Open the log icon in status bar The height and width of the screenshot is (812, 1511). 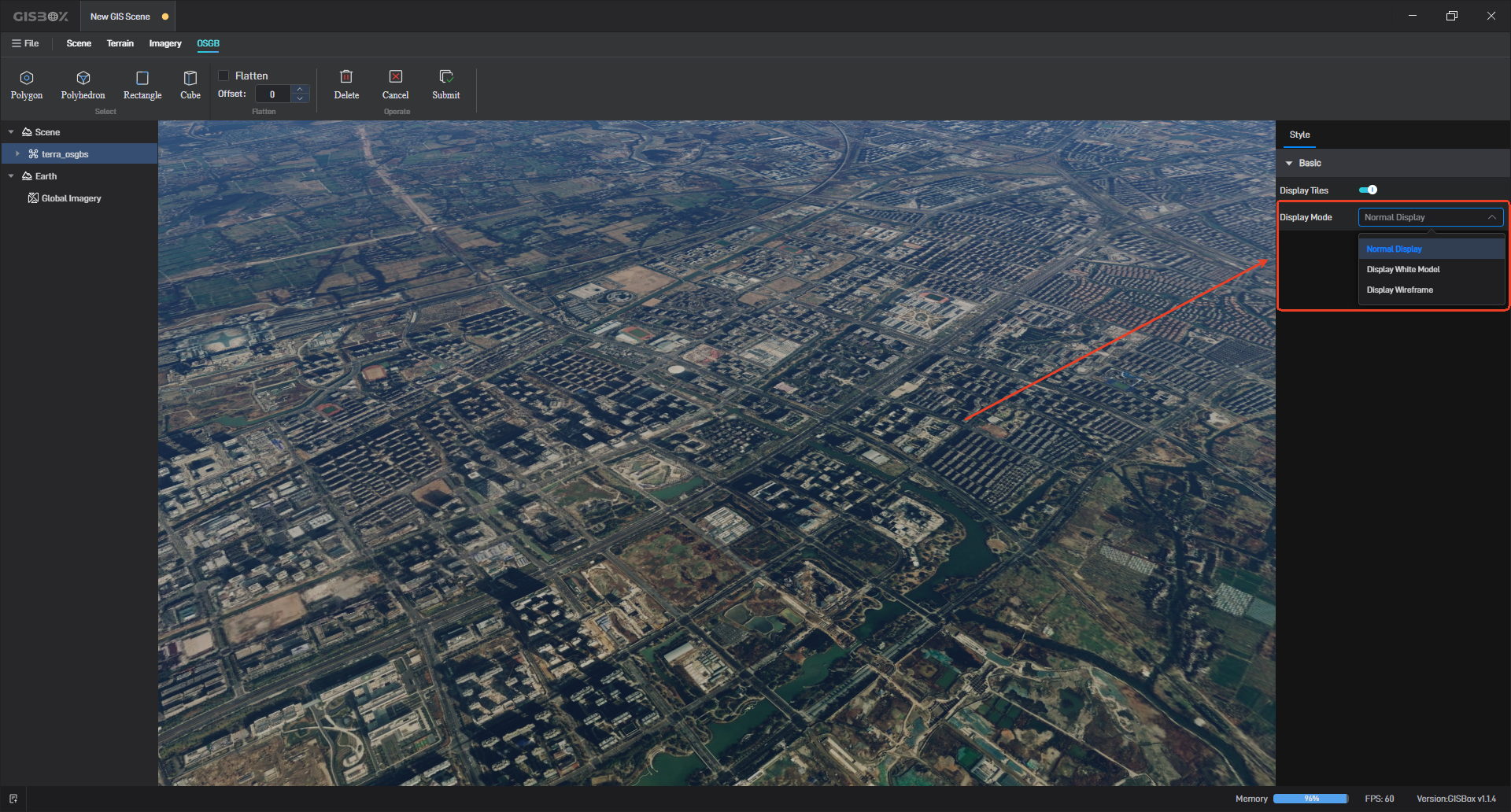13,799
